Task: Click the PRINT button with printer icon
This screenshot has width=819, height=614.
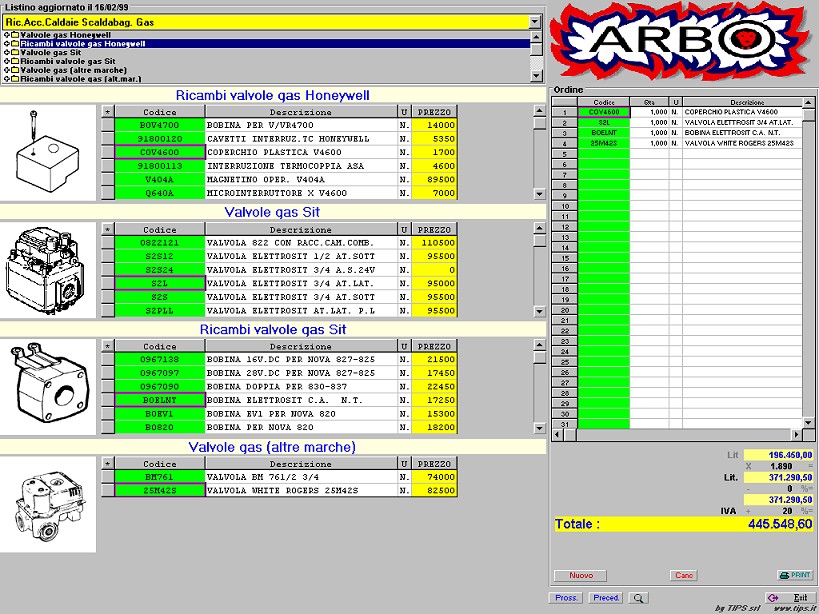Action: 794,575
